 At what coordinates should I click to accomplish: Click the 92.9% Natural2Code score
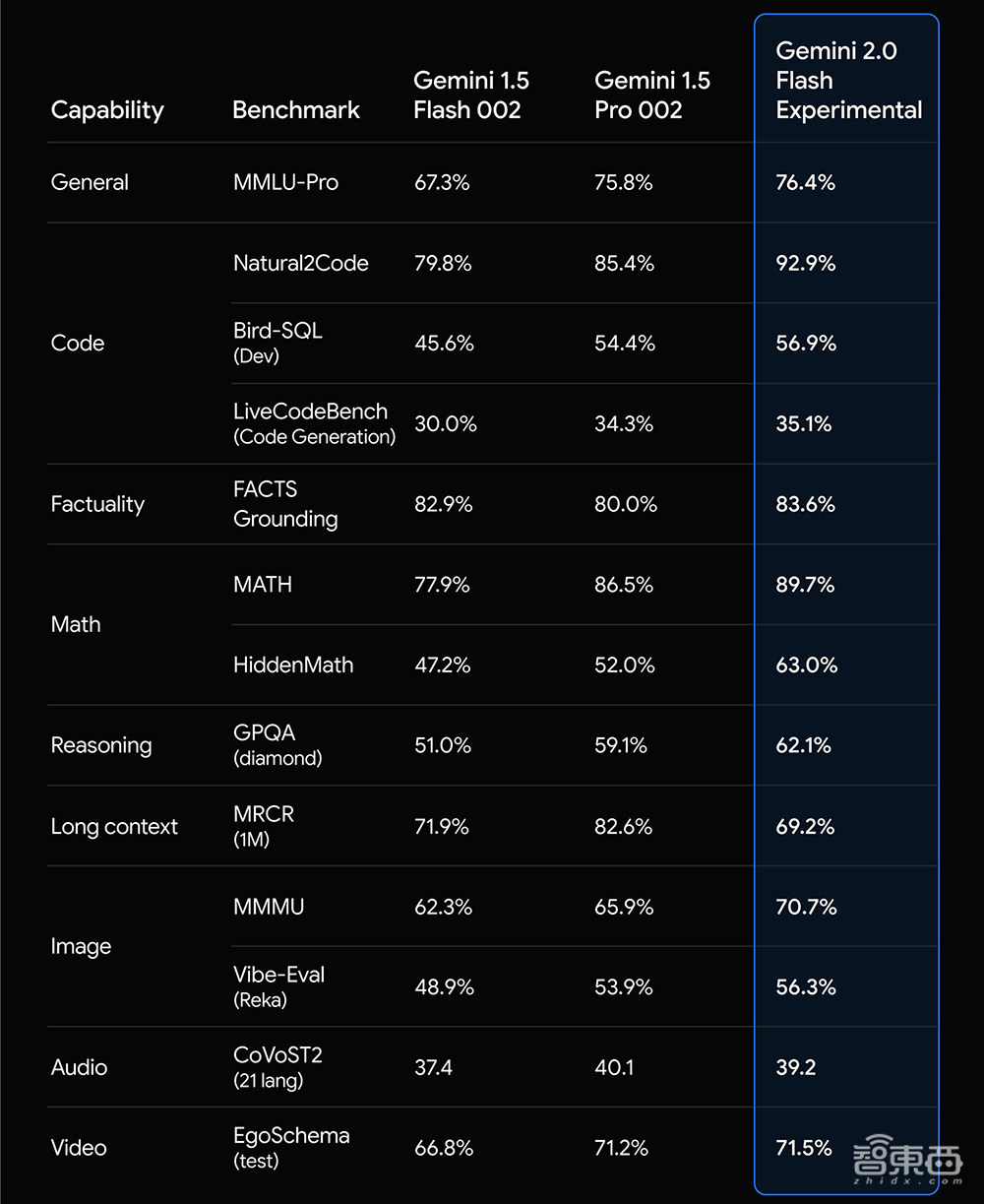[806, 263]
